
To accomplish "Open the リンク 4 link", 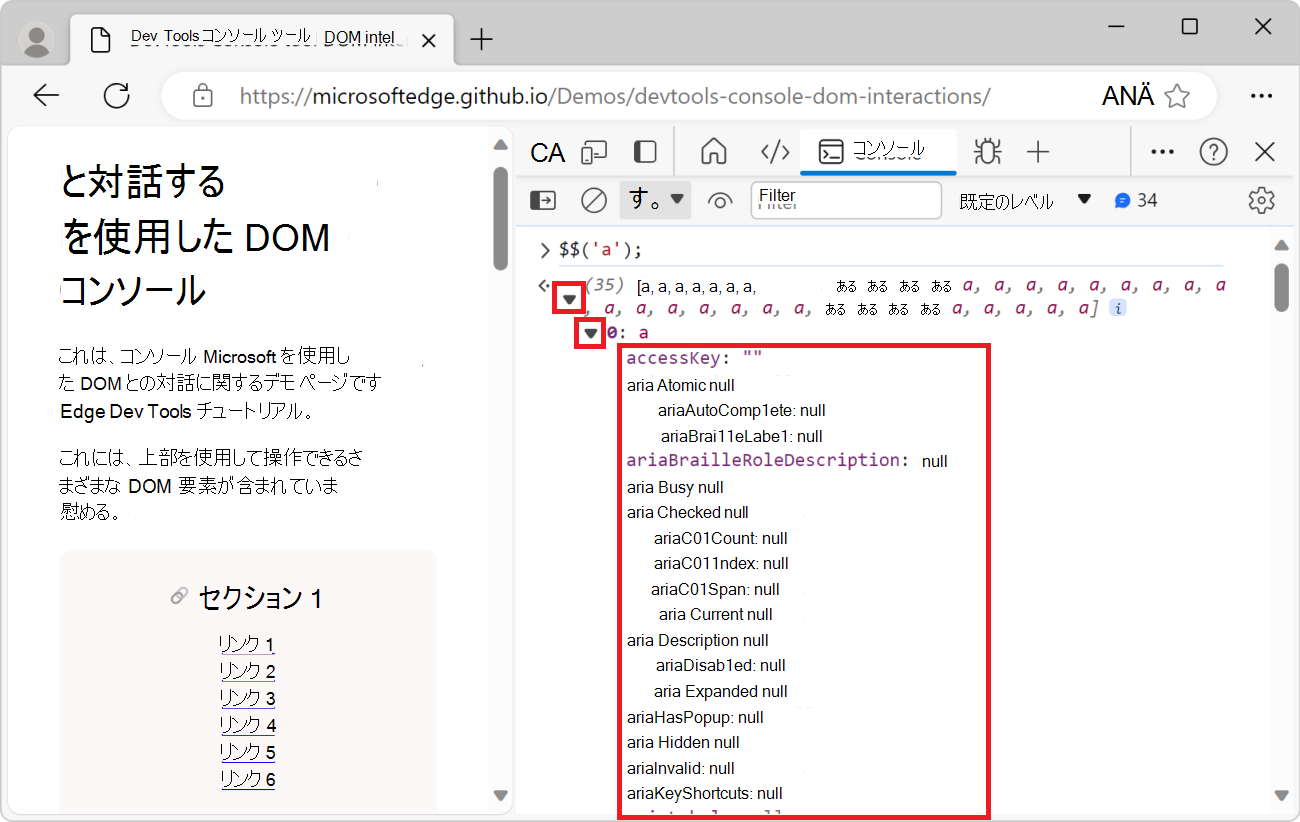I will click(248, 725).
